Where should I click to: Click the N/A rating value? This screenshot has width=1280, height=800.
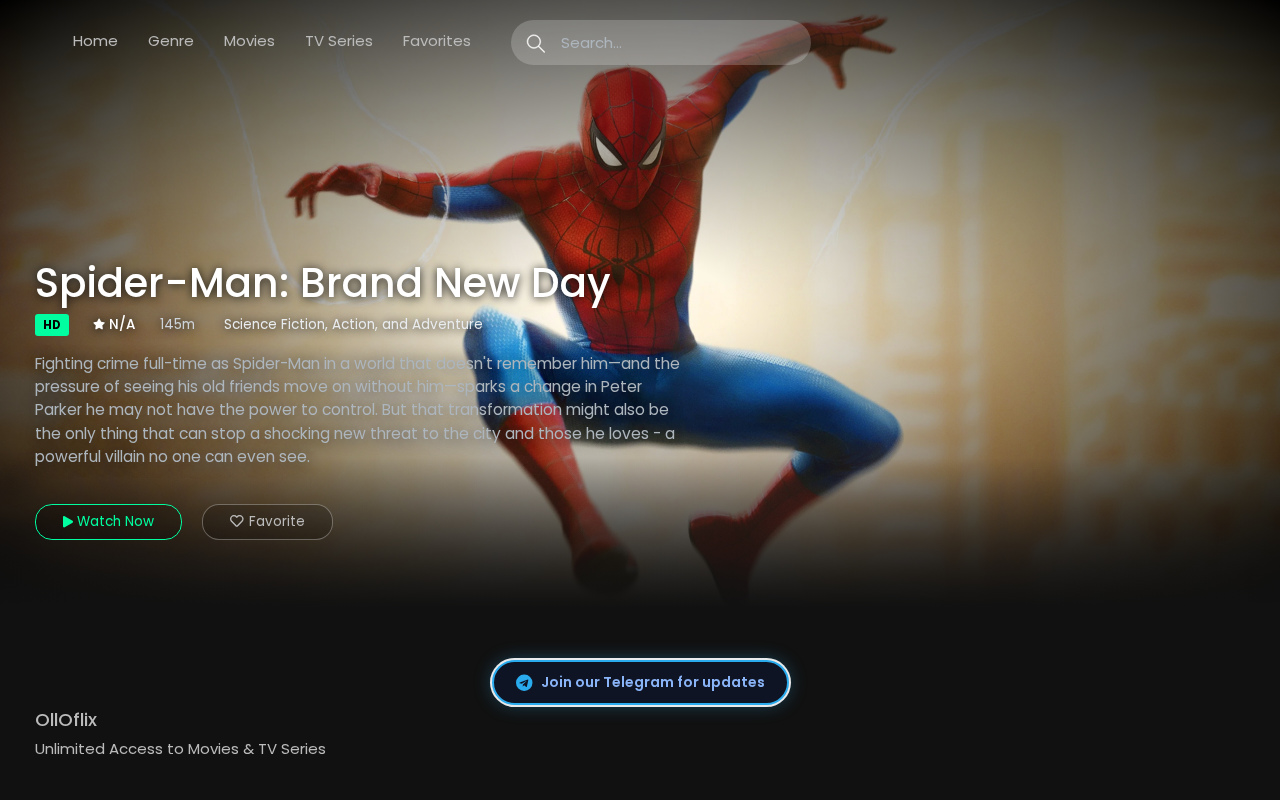[122, 324]
